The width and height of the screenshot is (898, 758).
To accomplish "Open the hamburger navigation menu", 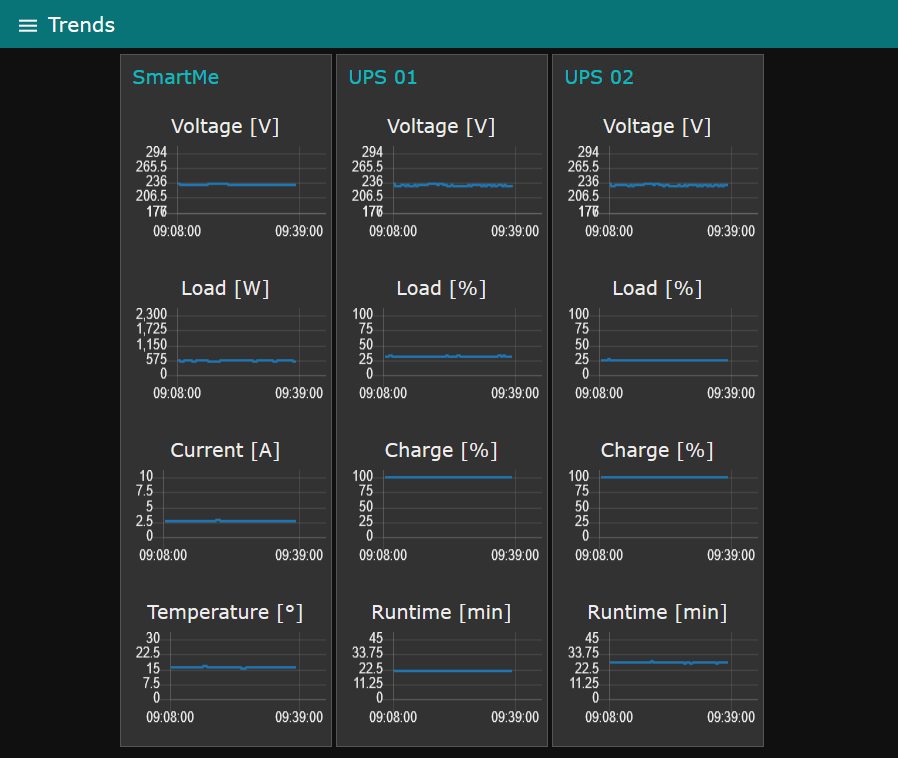I will 28,25.
